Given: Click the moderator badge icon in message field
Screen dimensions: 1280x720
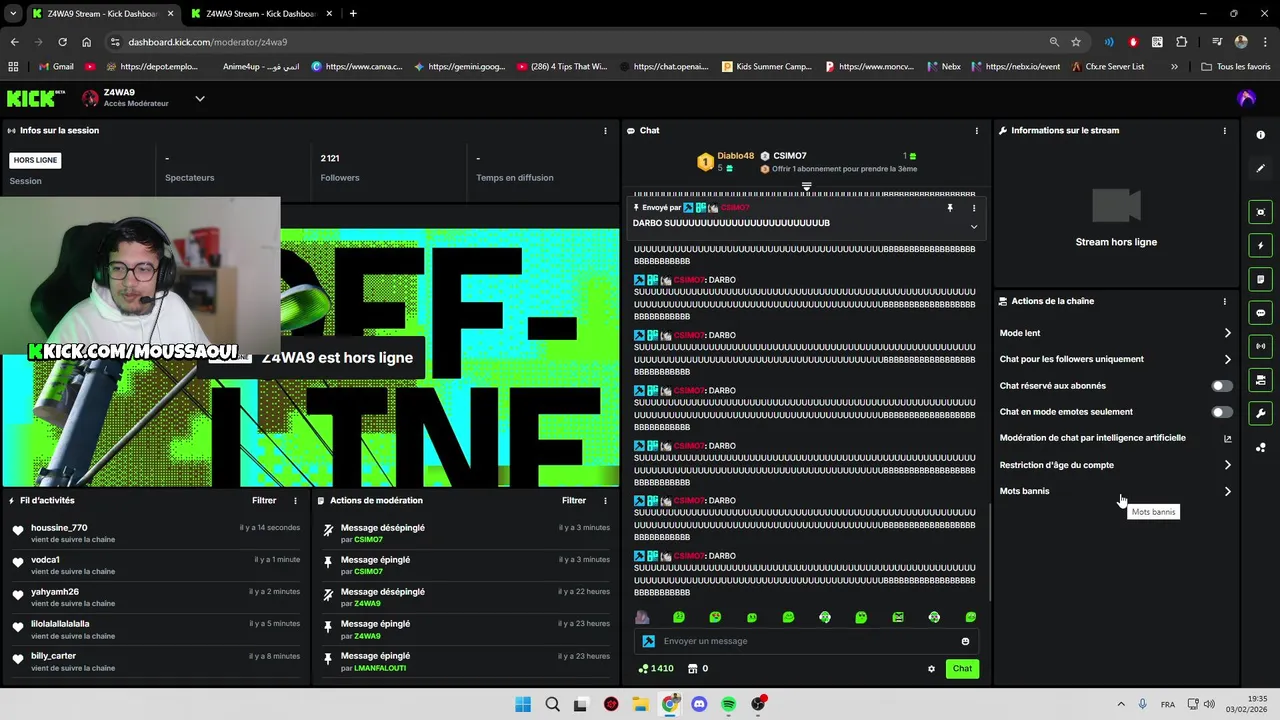Looking at the screenshot, I should pyautogui.click(x=649, y=641).
